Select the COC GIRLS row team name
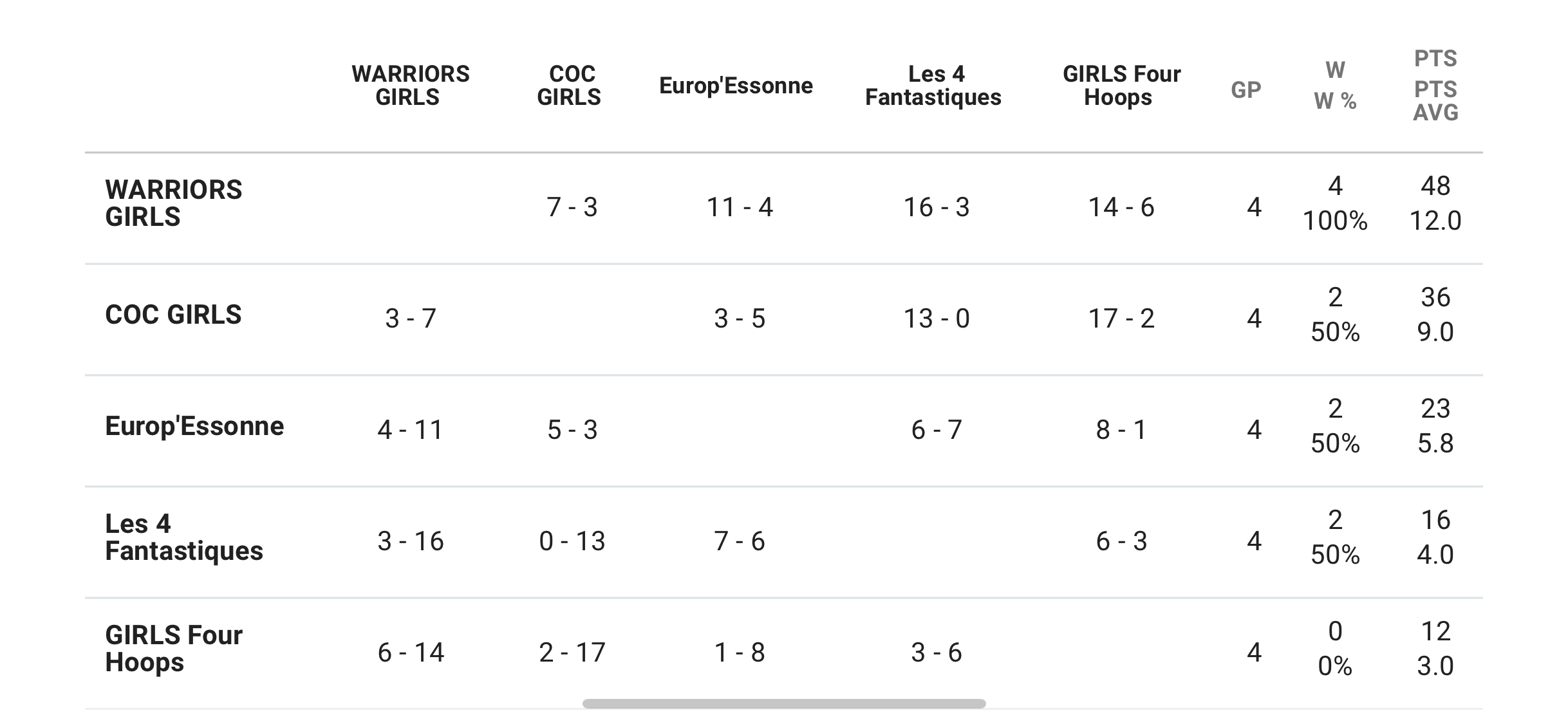The height and width of the screenshot is (724, 1568). click(x=173, y=315)
